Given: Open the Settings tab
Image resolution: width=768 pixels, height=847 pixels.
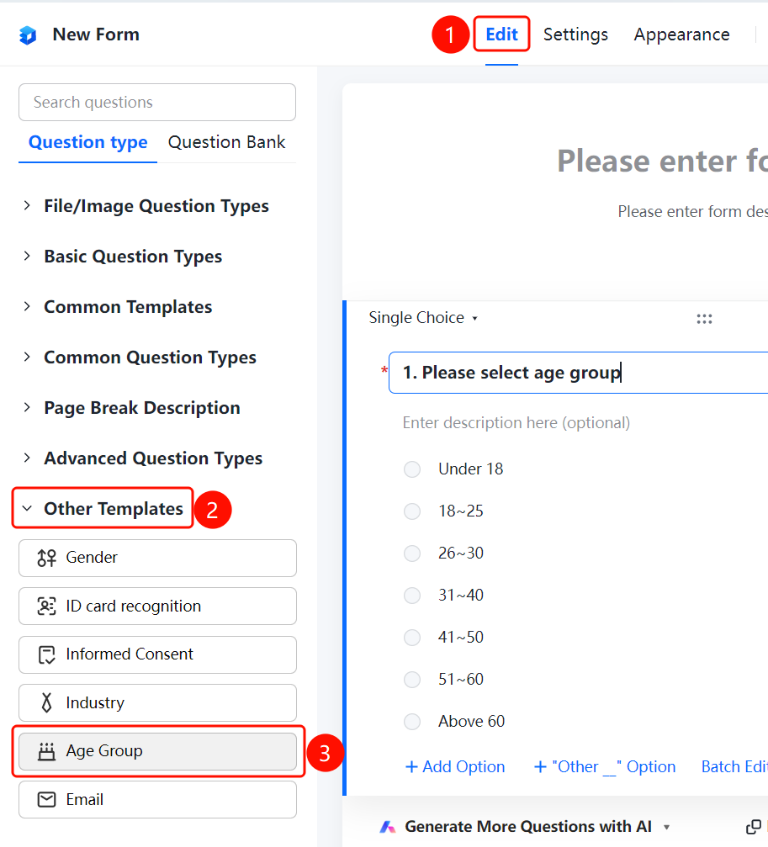Looking at the screenshot, I should point(576,35).
